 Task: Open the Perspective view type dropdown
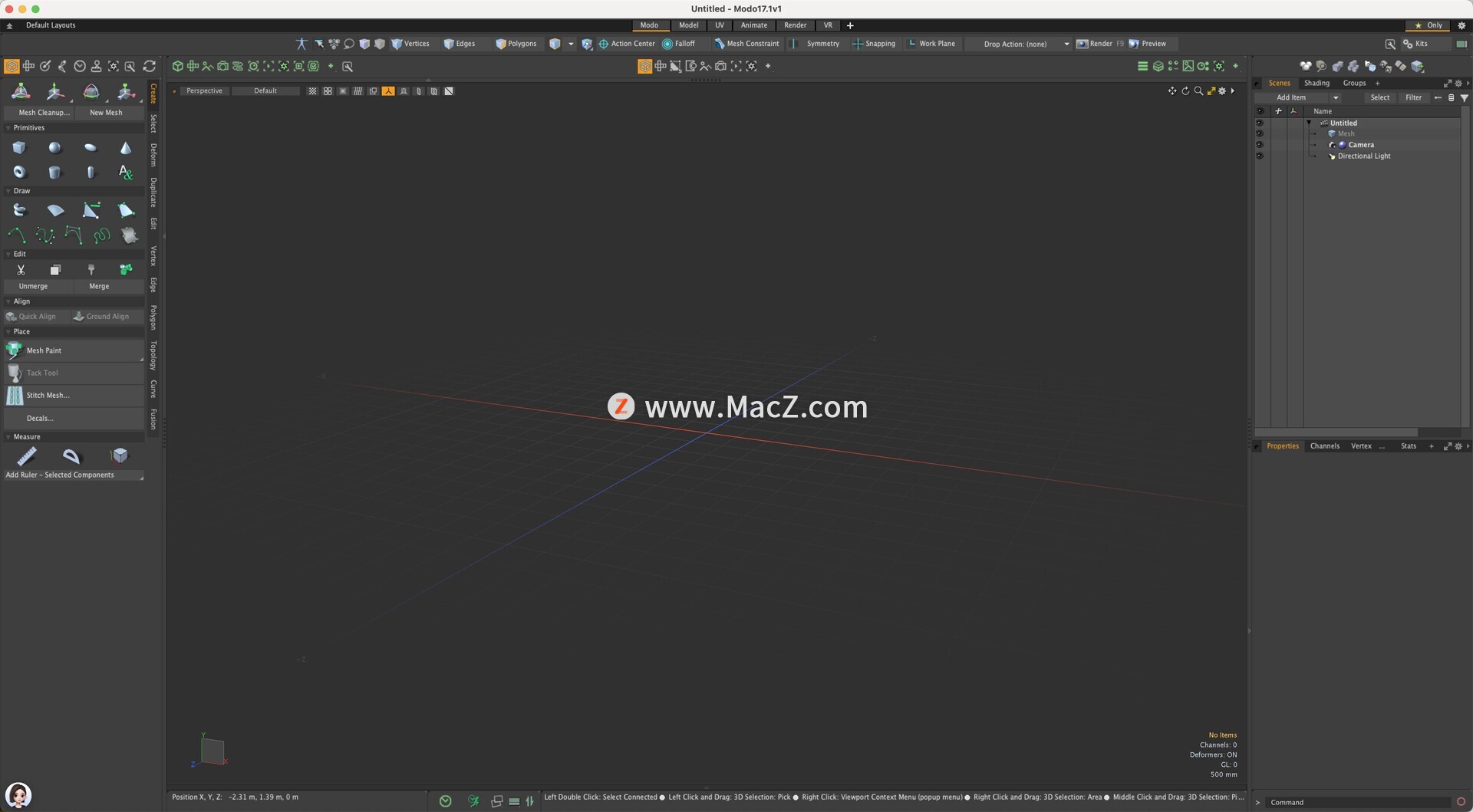[204, 91]
